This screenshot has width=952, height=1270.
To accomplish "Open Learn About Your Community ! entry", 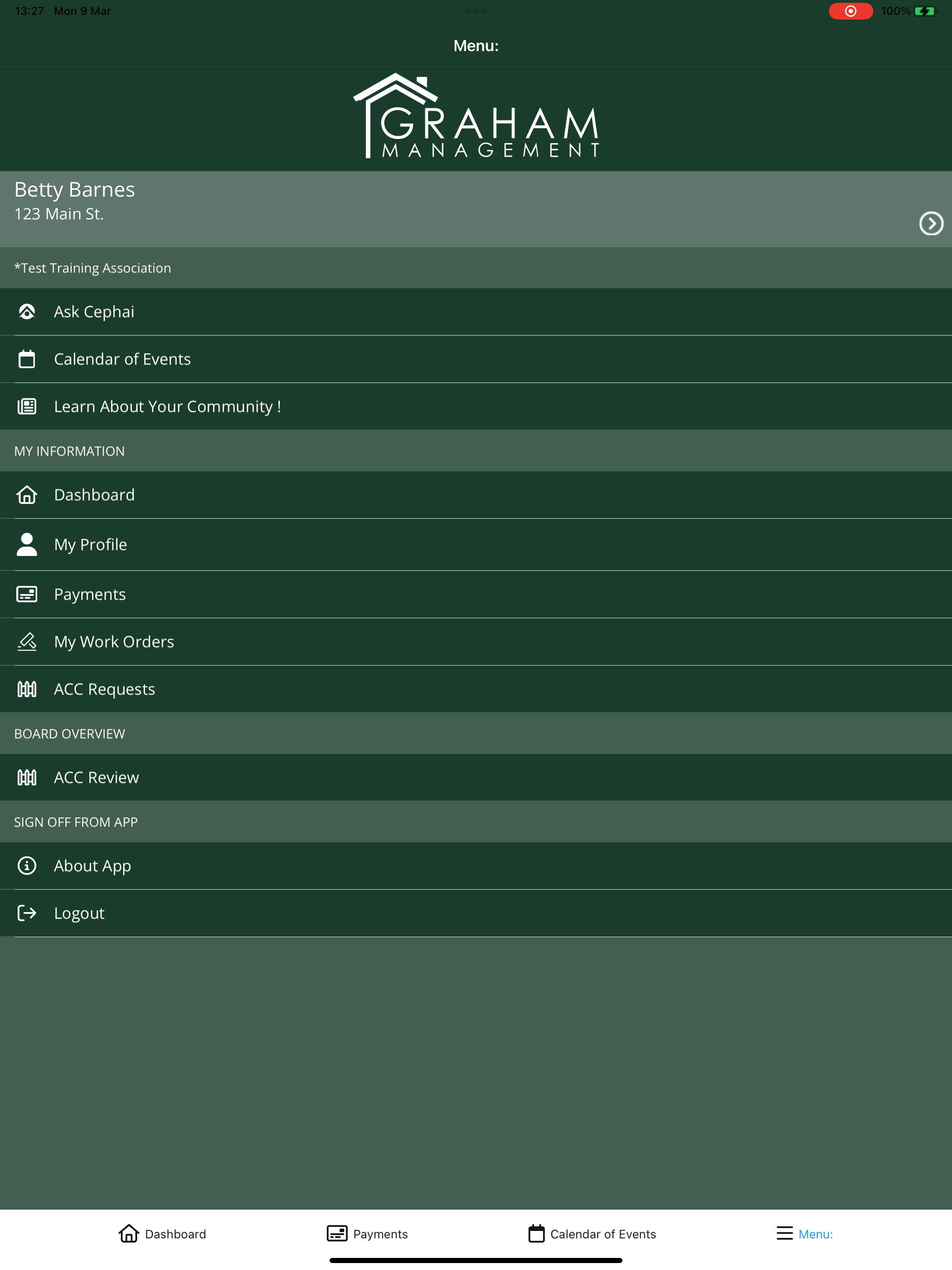I will click(476, 406).
